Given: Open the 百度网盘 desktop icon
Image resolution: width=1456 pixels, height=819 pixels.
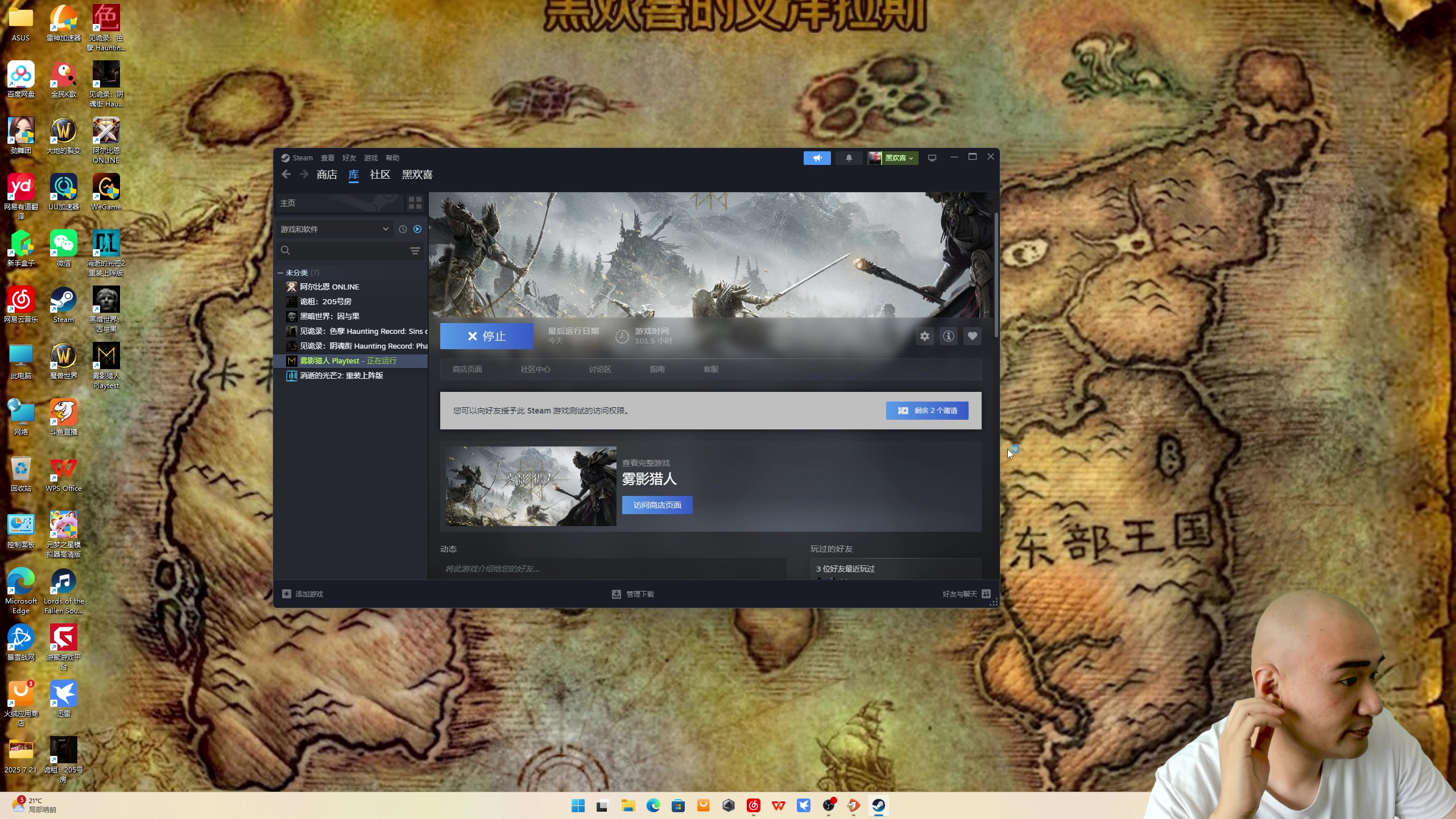Looking at the screenshot, I should (x=21, y=80).
